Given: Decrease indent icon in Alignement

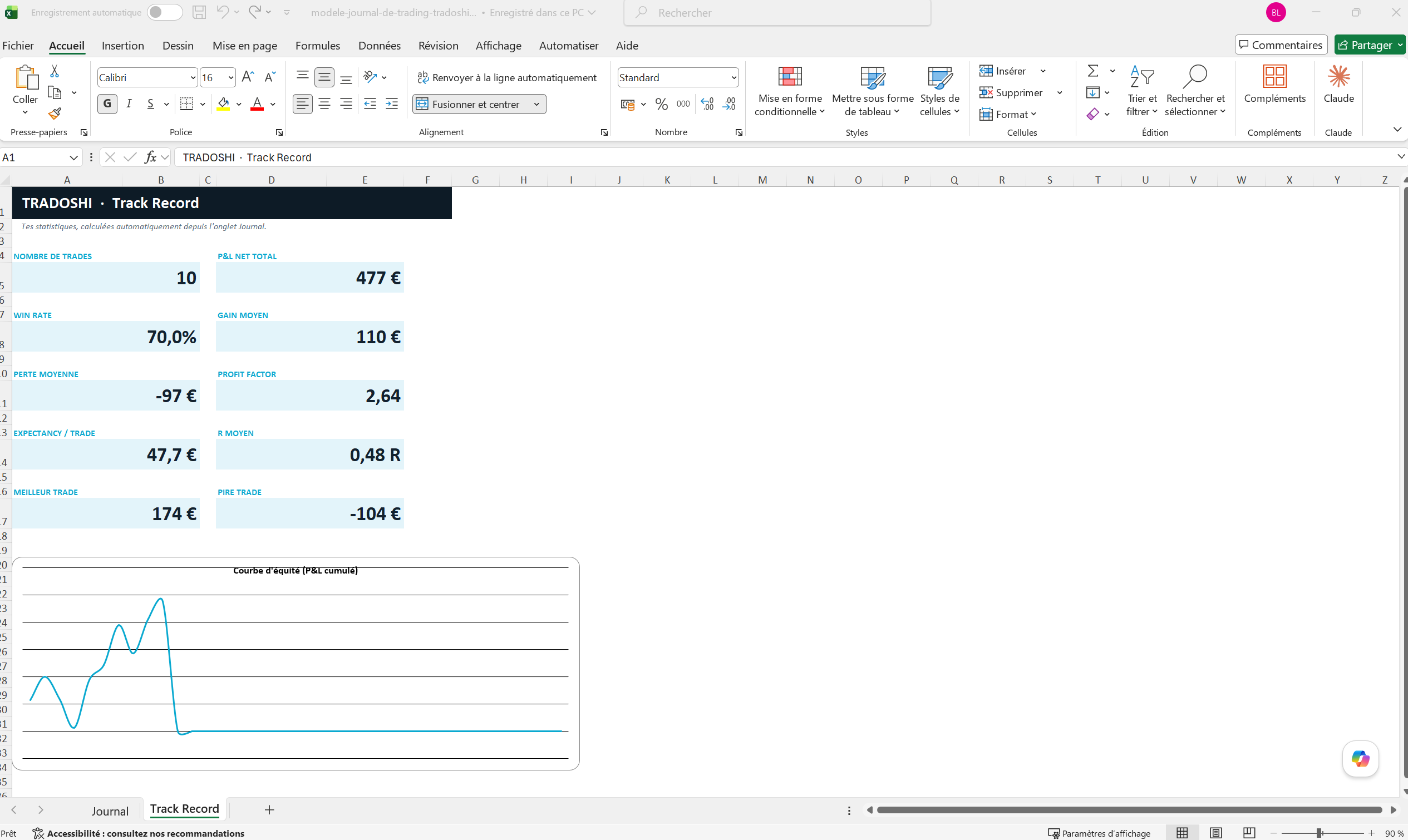Looking at the screenshot, I should coord(370,103).
